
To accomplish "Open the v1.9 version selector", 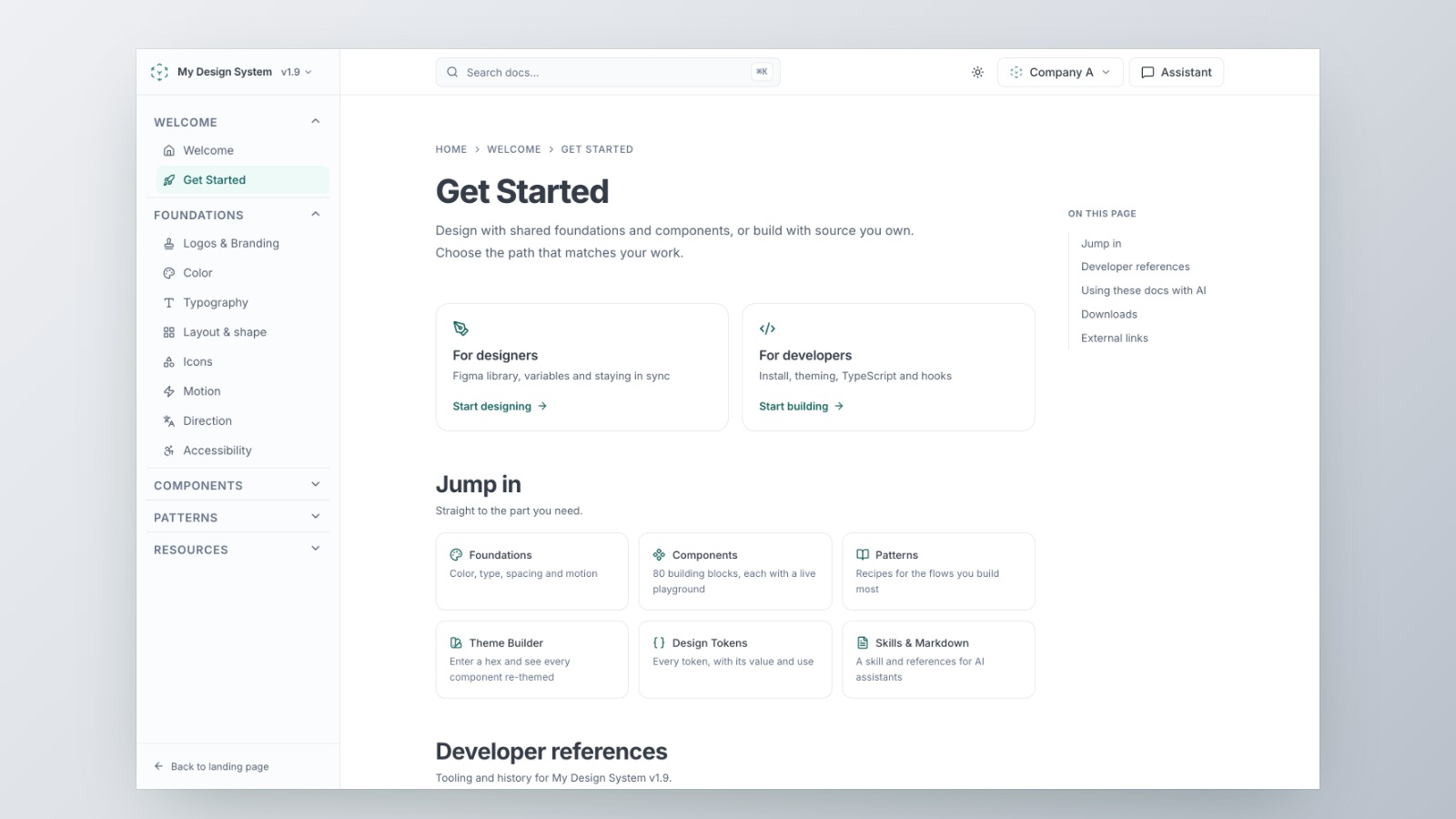I will point(296,72).
